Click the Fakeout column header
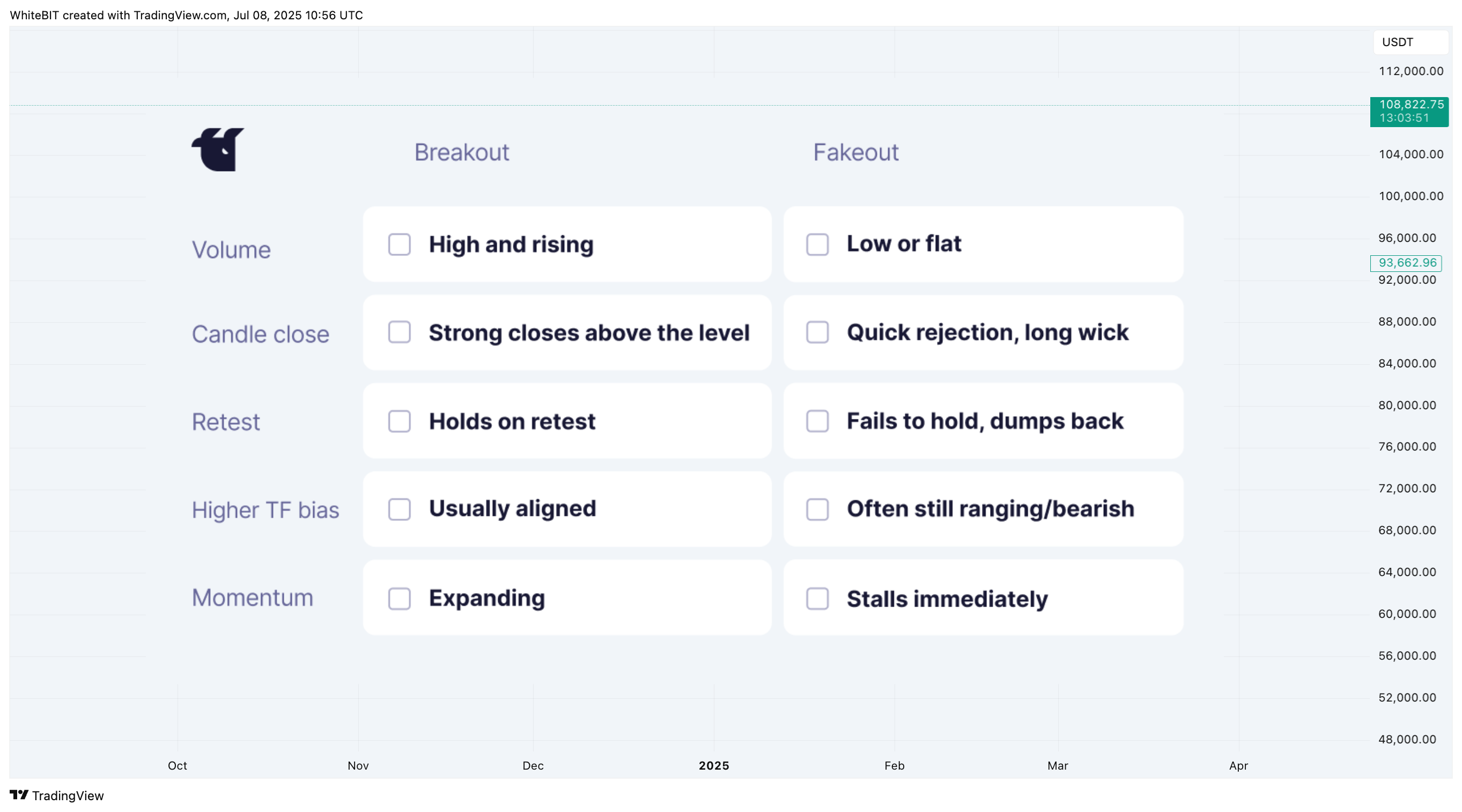Screen dimensions: 1462x812 tap(856, 152)
